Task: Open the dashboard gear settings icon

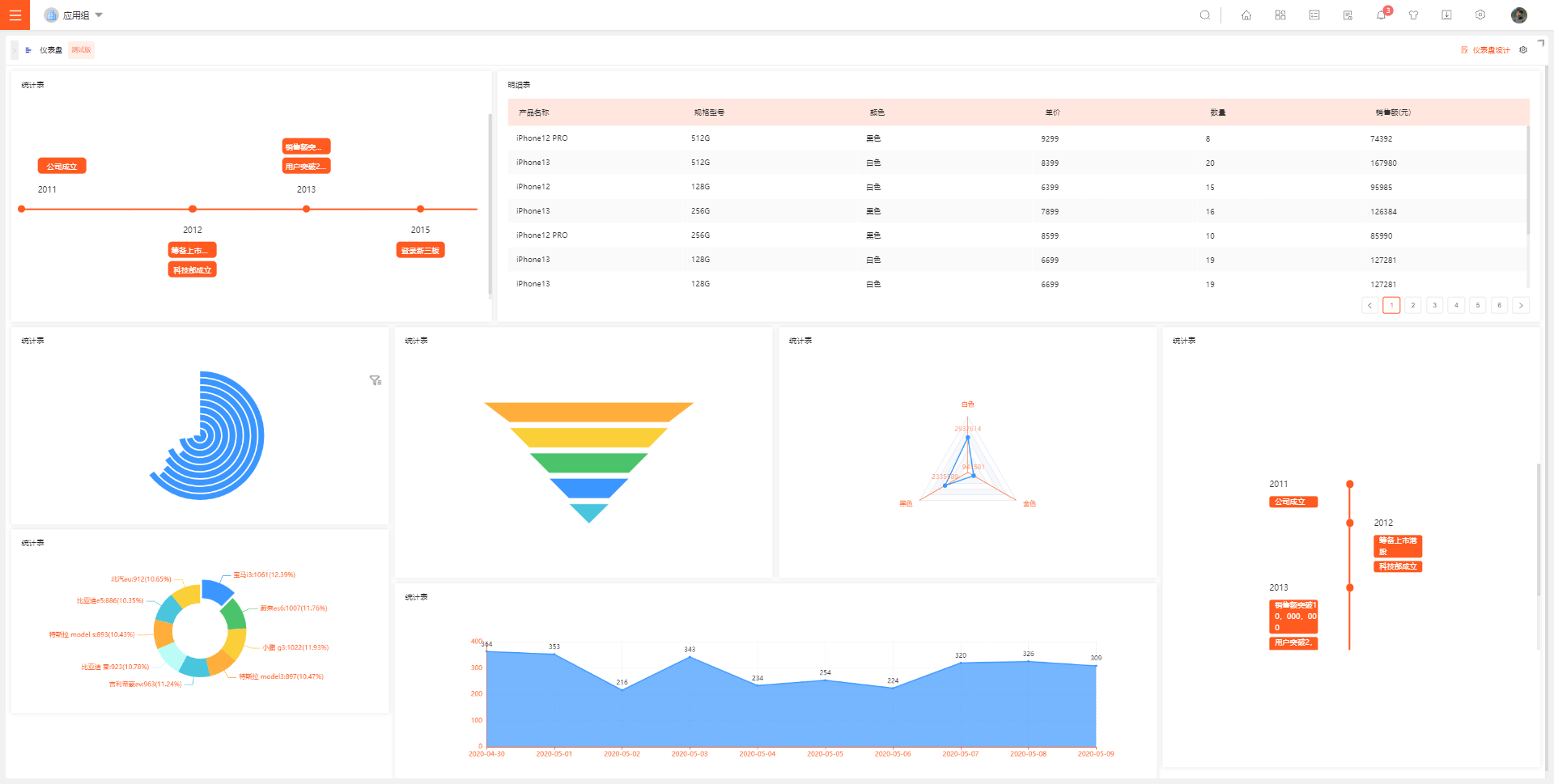Action: (x=1523, y=50)
